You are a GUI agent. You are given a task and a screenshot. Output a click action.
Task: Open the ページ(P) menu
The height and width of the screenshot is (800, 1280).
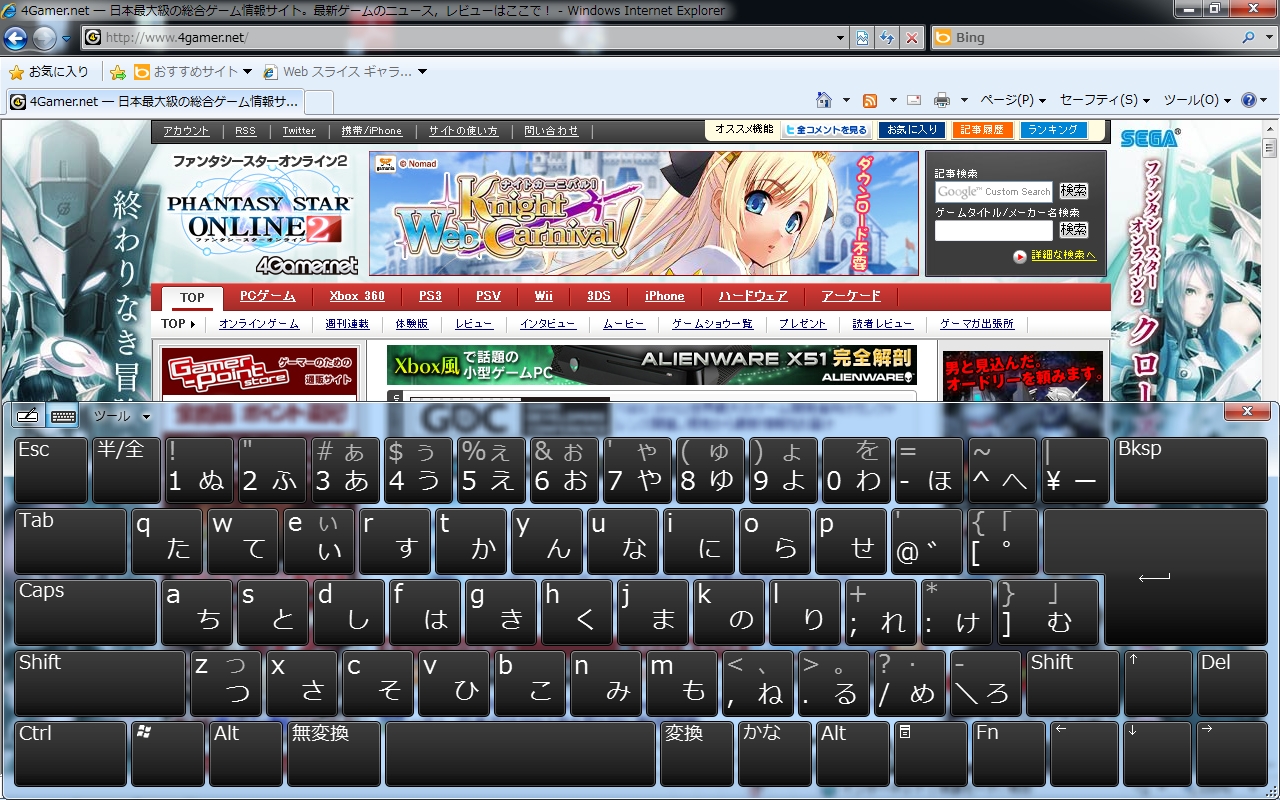[1013, 100]
